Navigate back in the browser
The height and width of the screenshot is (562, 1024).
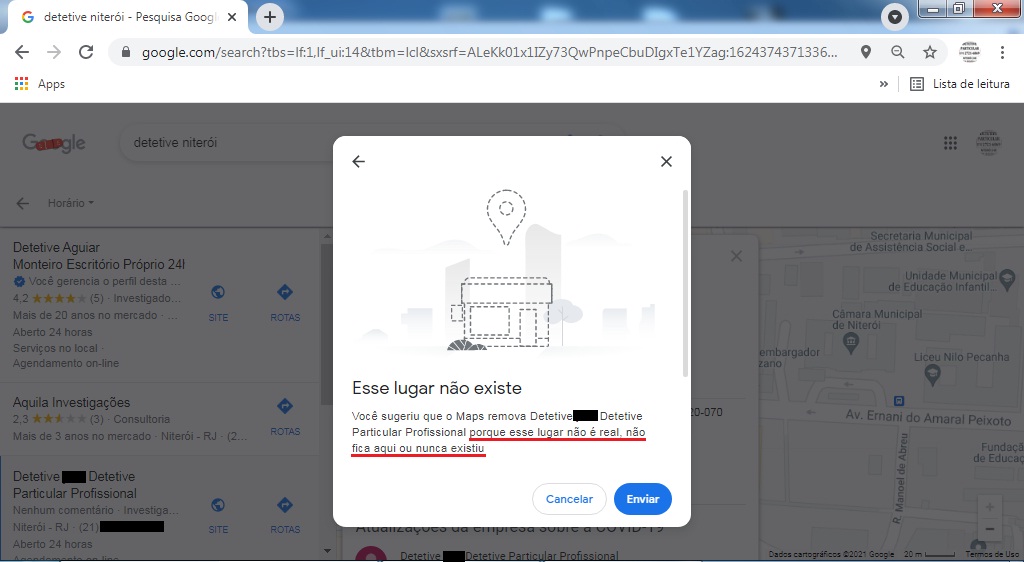pos(22,52)
